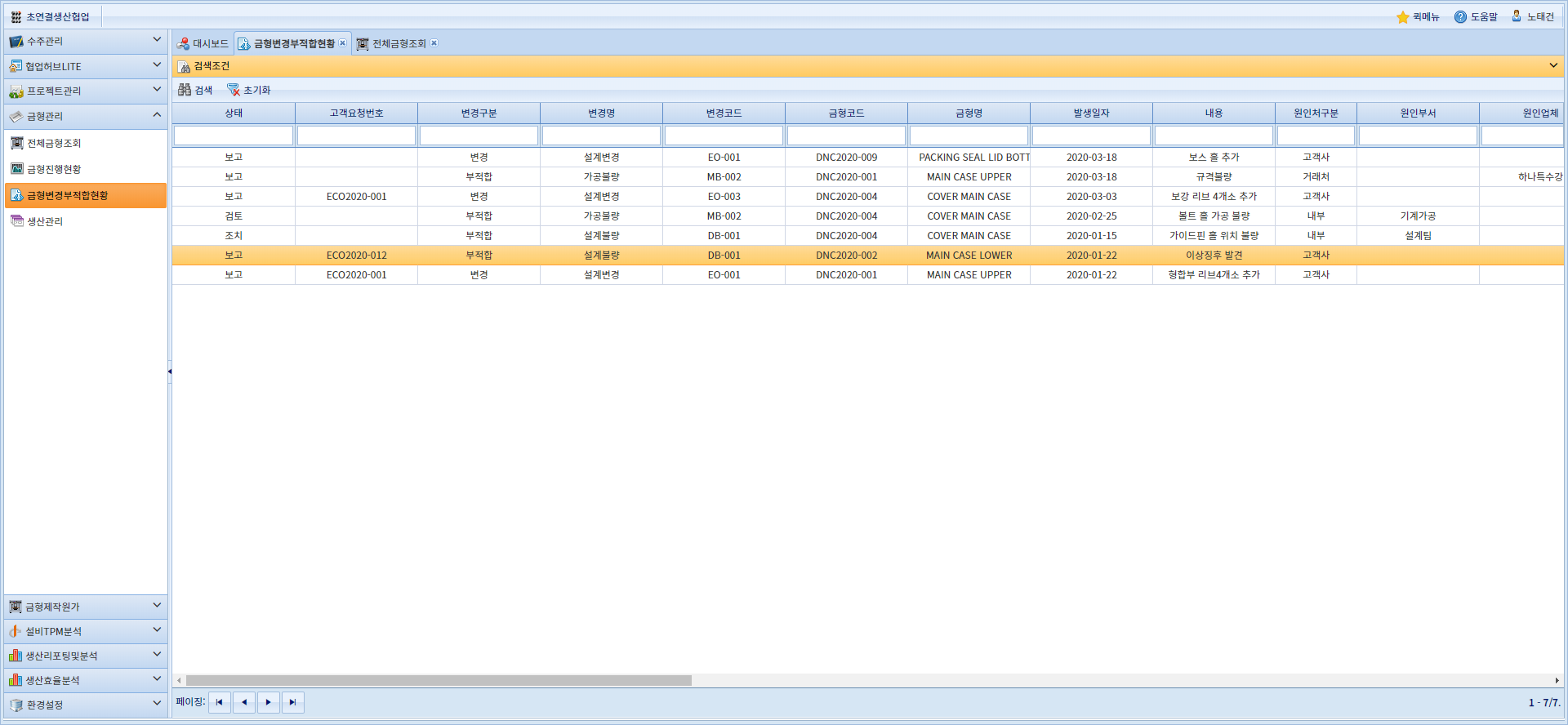Expand the 수주관리 menu chevron
1568x725 pixels.
(157, 40)
